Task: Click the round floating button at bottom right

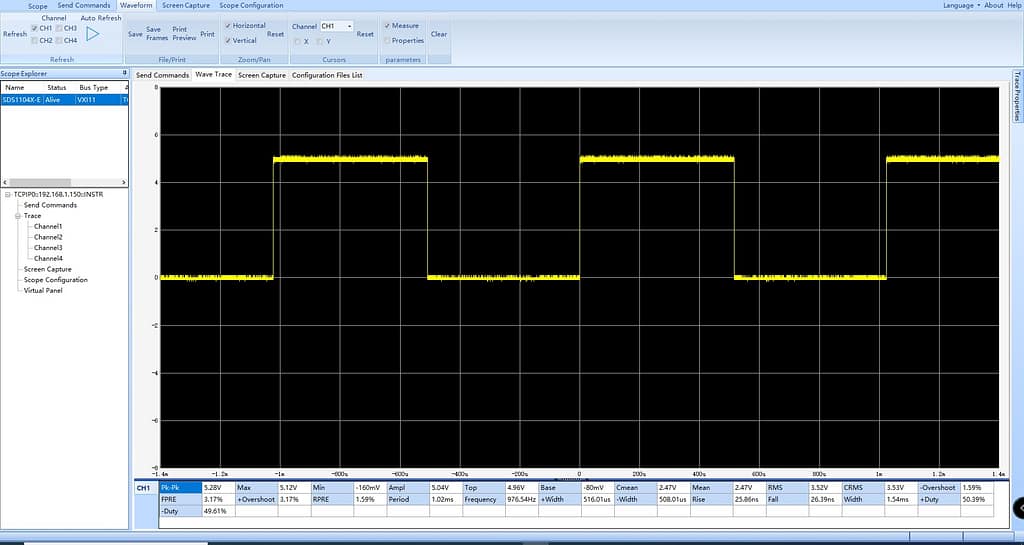Action: click(x=1017, y=508)
